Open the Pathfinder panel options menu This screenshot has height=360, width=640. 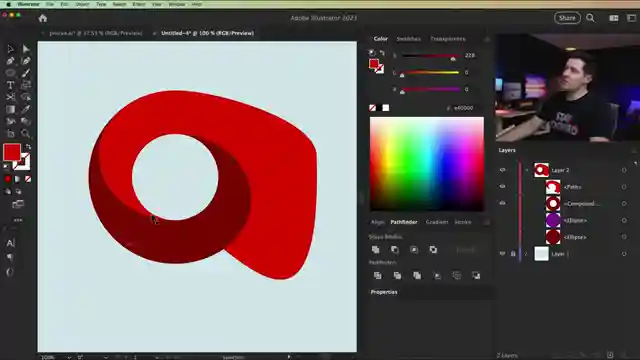[487, 222]
